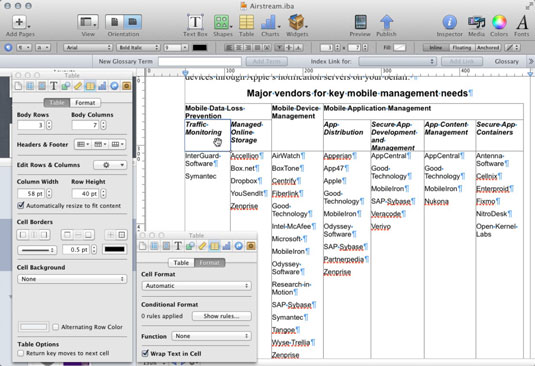Screen dimensions: 535x366
Task: Open Metrics ruler icon in the upper inspector window
Action: point(78,86)
